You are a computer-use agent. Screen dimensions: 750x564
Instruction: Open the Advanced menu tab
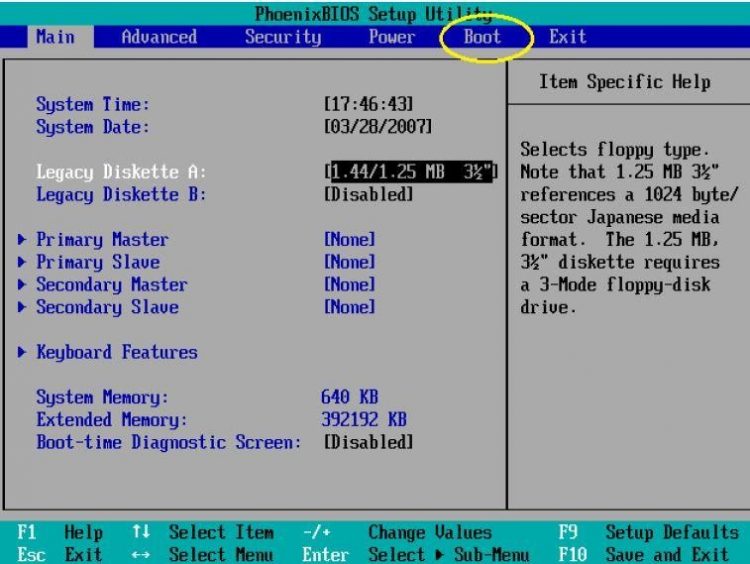click(x=159, y=37)
